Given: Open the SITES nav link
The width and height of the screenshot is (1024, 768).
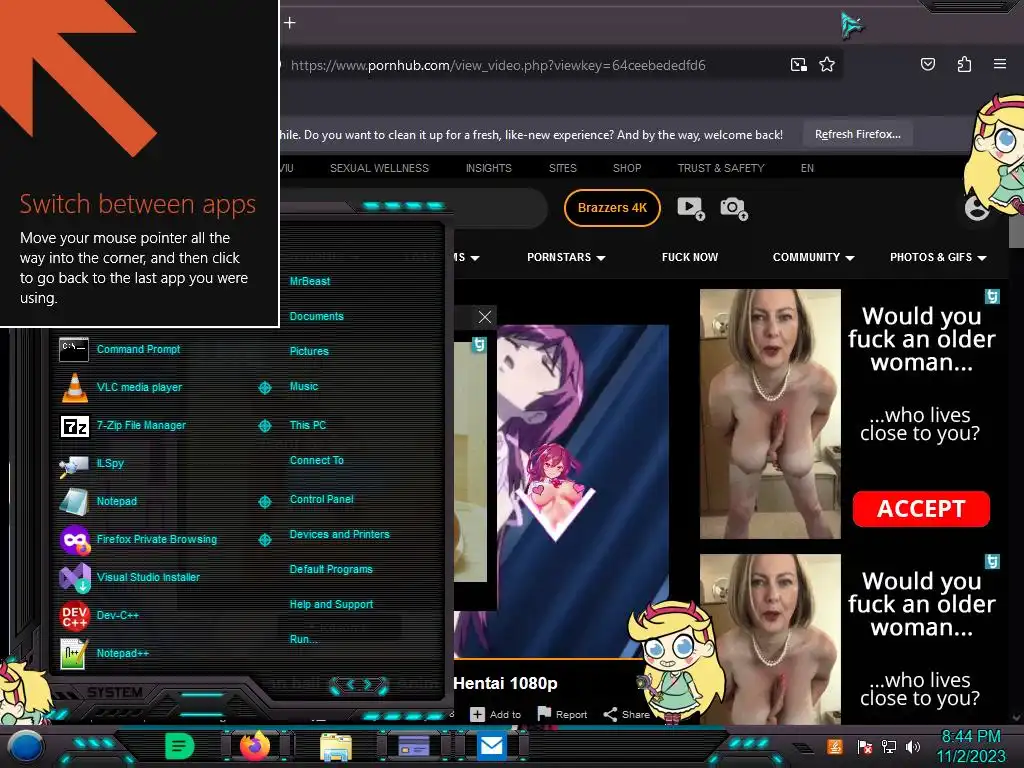Looking at the screenshot, I should click(x=562, y=168).
